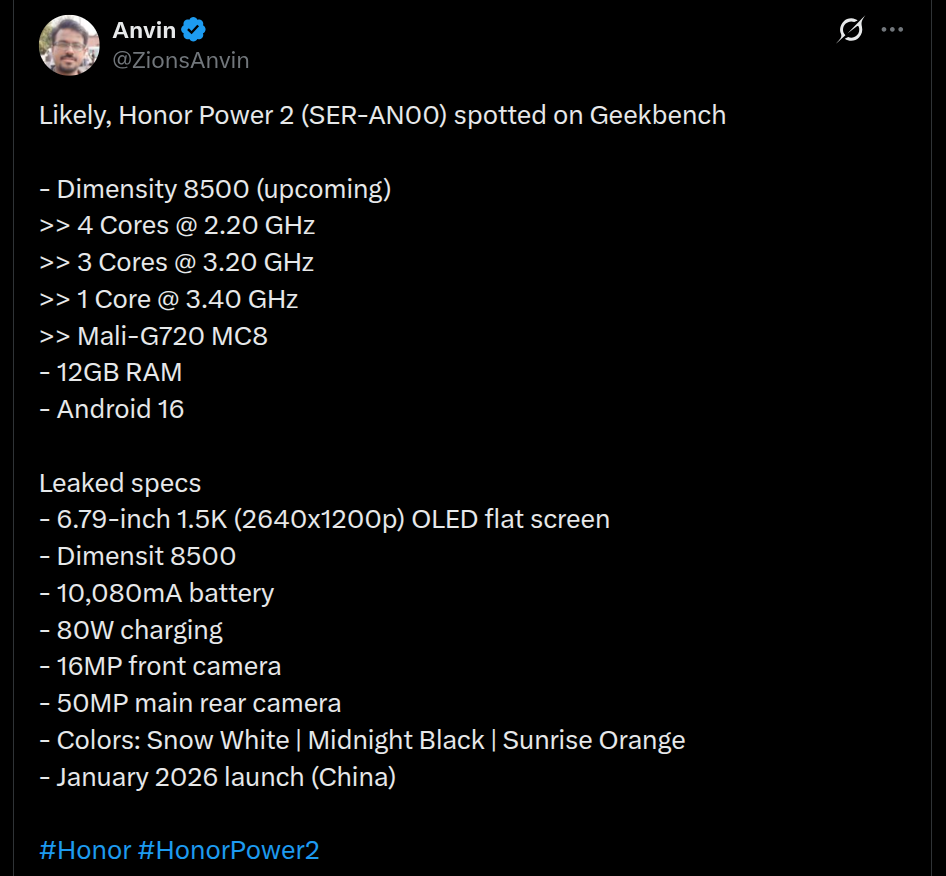Viewport: 946px width, 876px height.
Task: Click the Colors line listing Snow White
Action: click(362, 740)
